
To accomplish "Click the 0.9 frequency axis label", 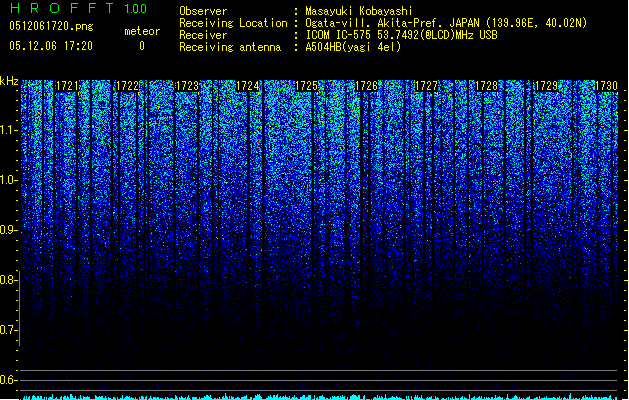I will point(8,230).
